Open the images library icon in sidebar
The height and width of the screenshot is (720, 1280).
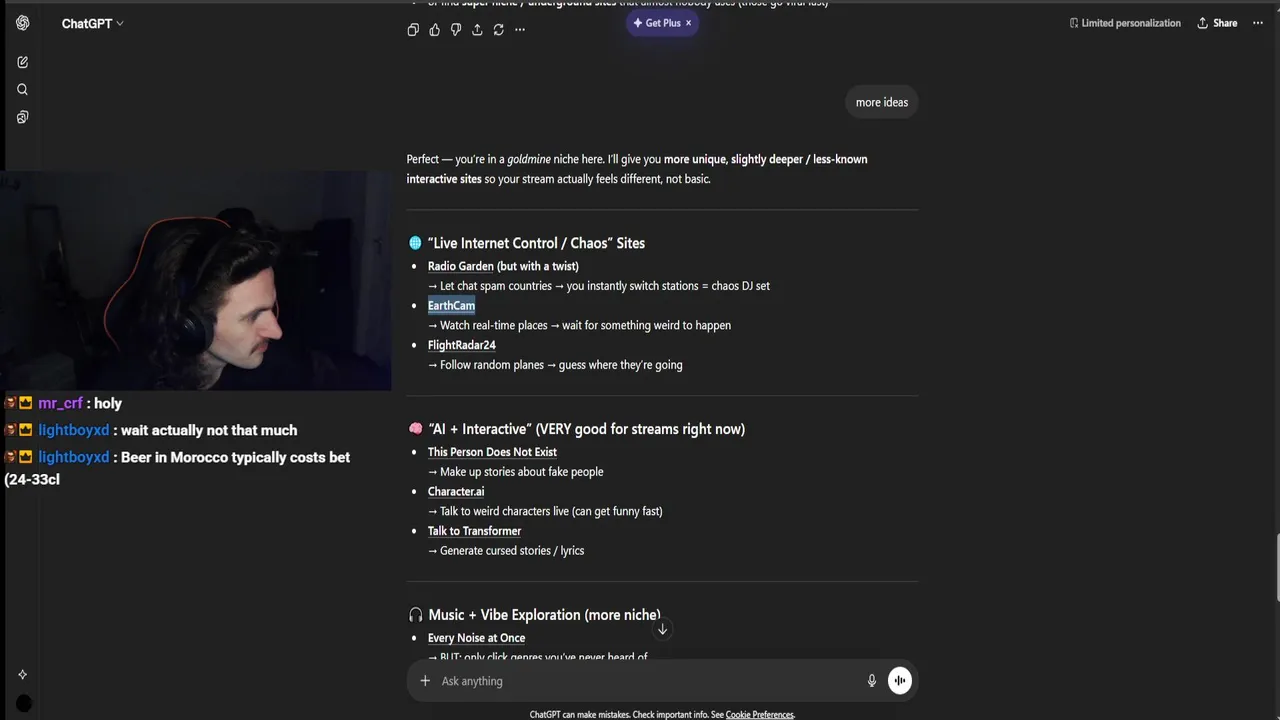(22, 117)
